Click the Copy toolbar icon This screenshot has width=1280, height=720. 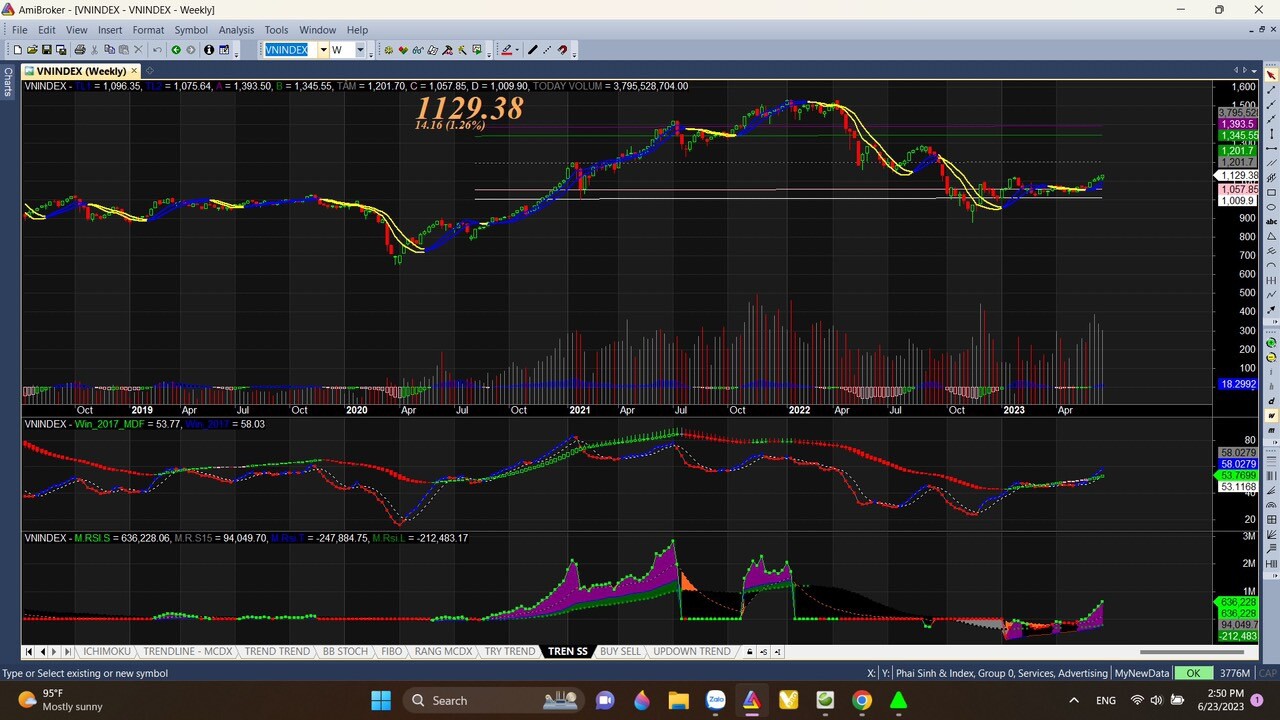pyautogui.click(x=109, y=50)
